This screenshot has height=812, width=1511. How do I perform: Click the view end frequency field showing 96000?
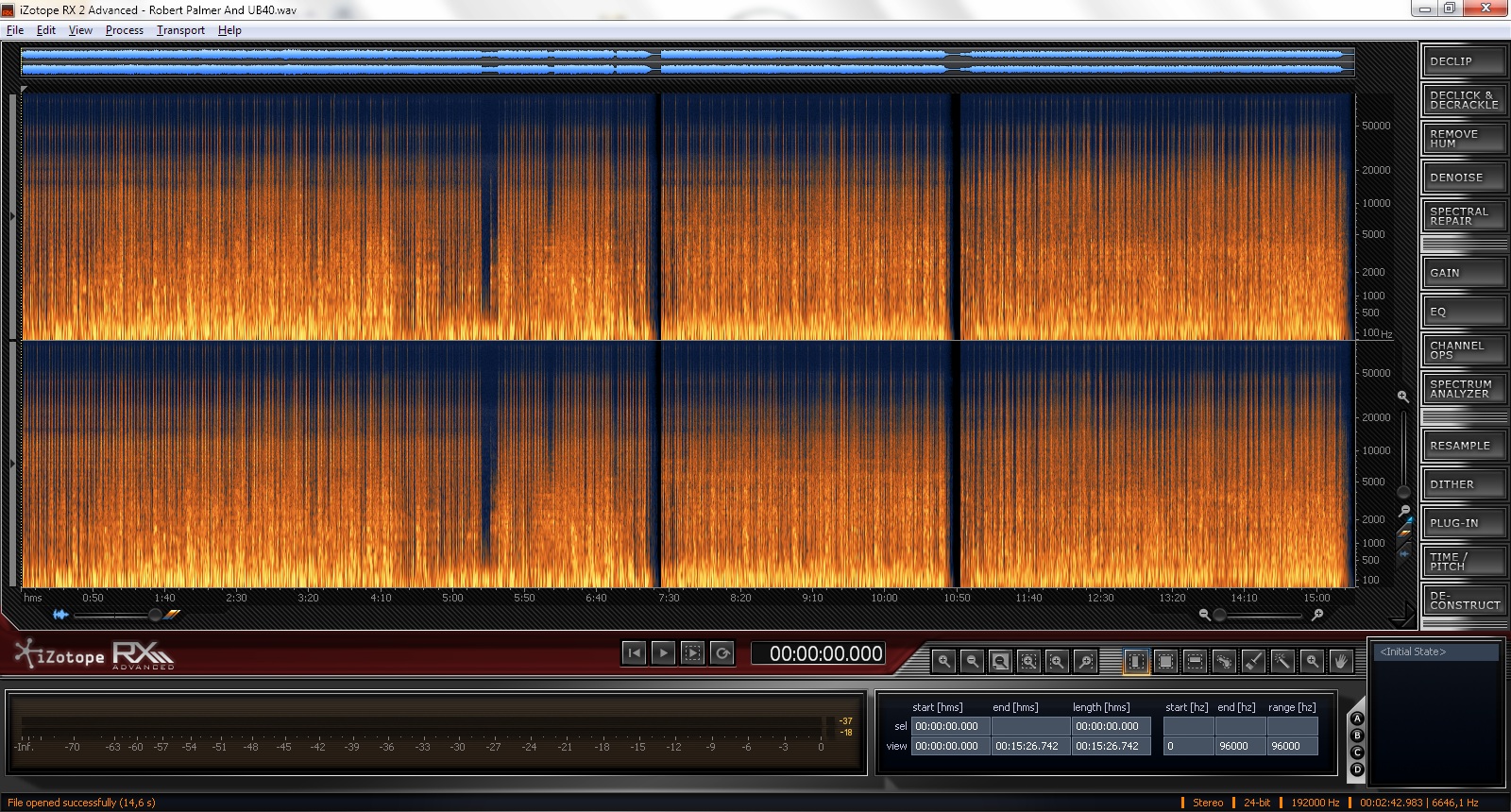click(1240, 746)
